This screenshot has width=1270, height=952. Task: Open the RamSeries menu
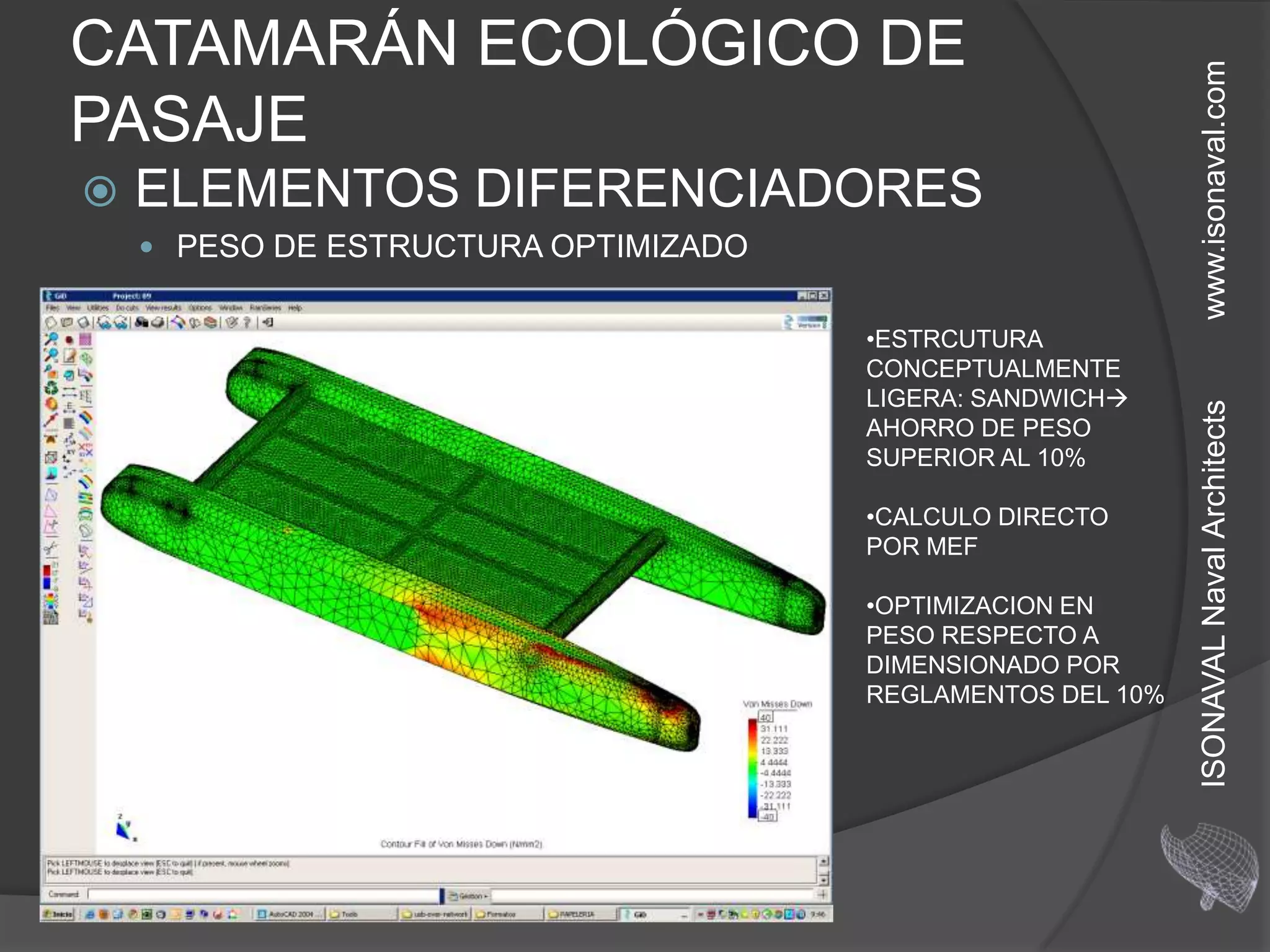click(265, 308)
